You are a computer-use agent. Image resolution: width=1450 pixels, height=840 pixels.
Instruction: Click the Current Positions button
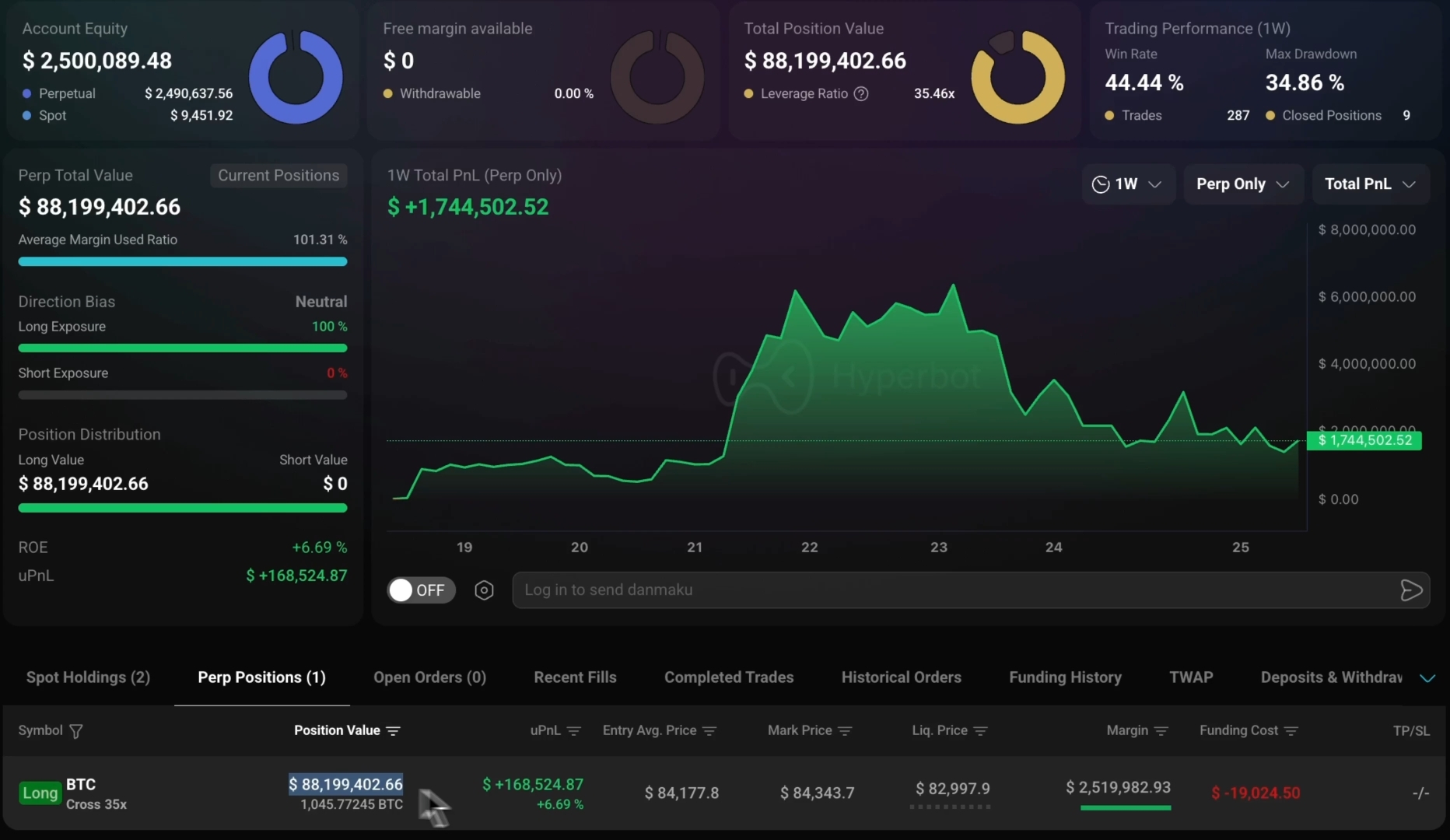tap(278, 176)
